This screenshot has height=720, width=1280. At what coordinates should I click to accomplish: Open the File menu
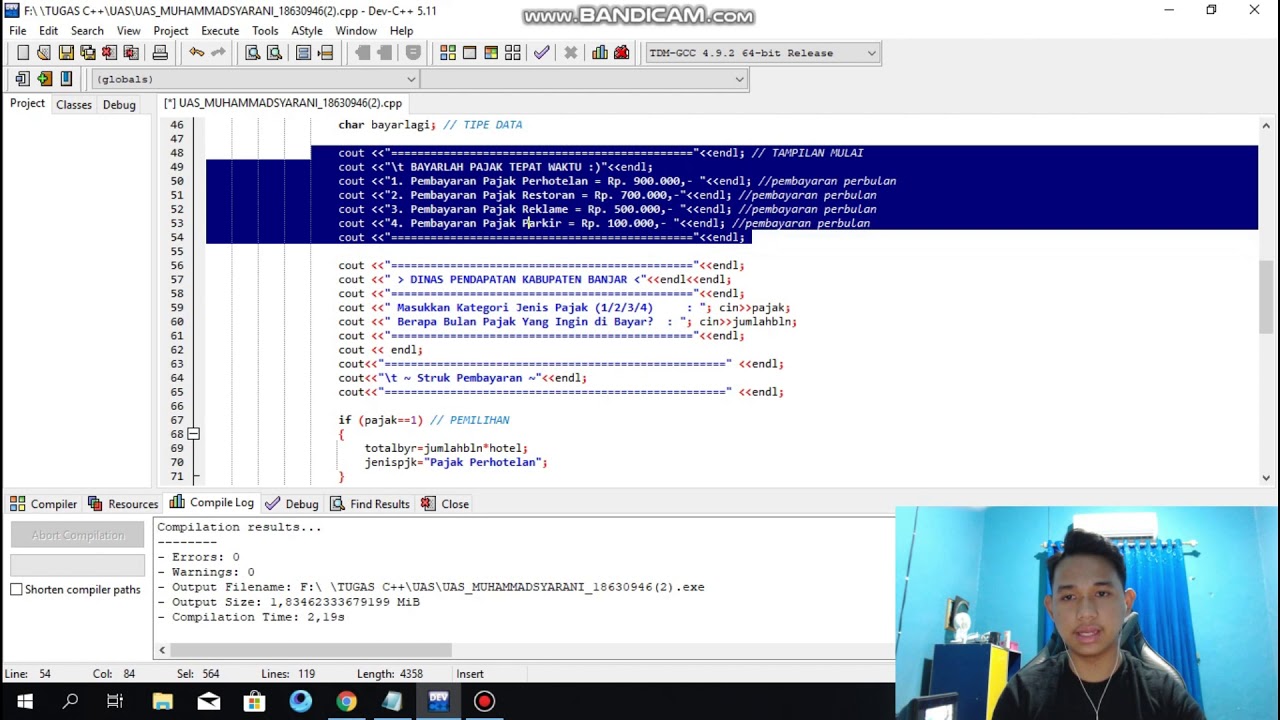[x=18, y=31]
